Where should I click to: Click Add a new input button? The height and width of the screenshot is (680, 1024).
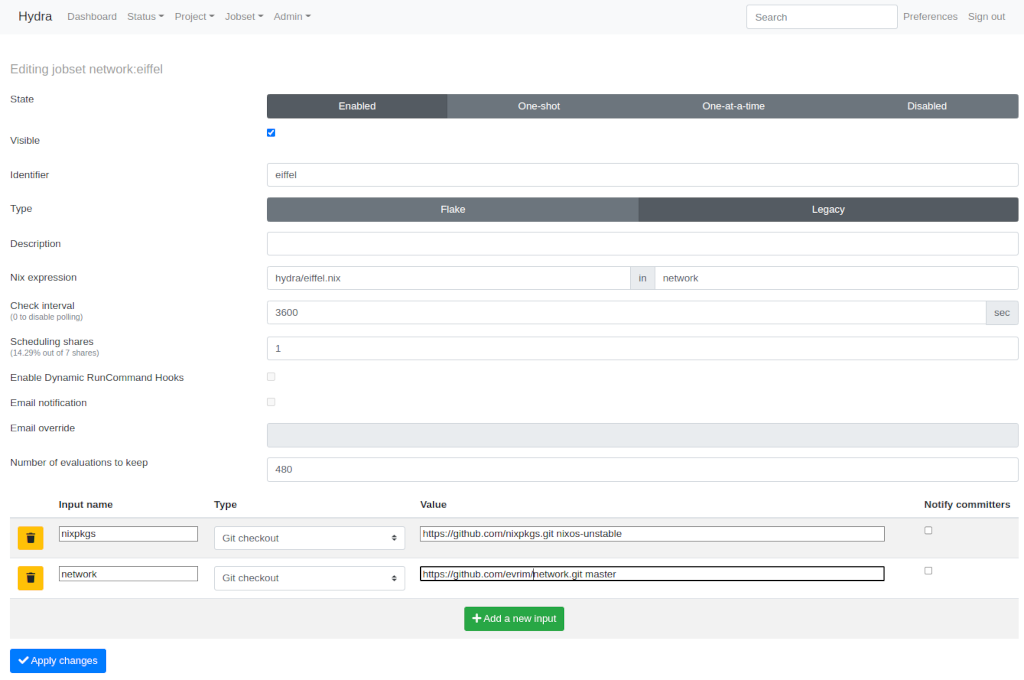point(514,619)
